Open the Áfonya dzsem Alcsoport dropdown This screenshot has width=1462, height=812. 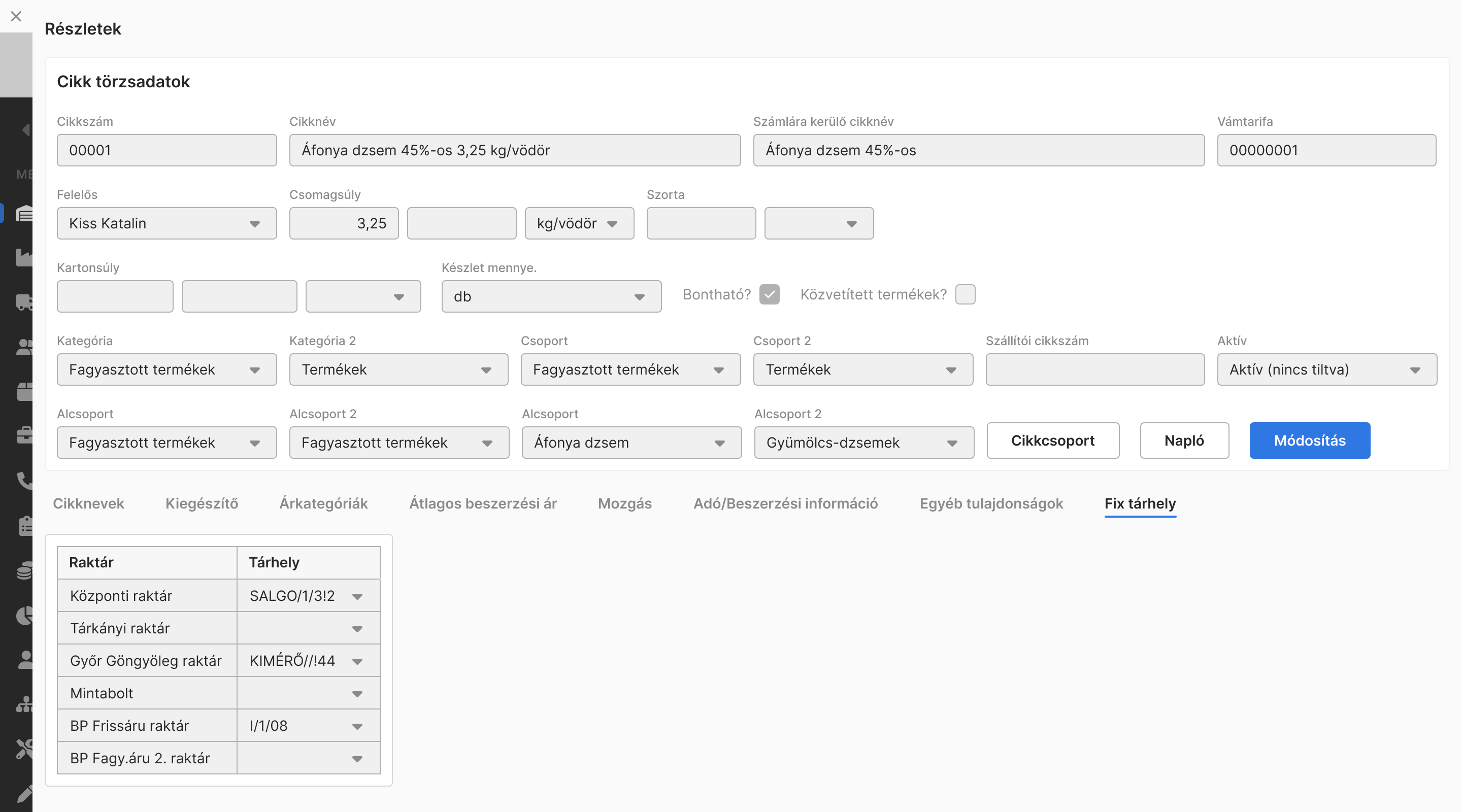click(631, 443)
